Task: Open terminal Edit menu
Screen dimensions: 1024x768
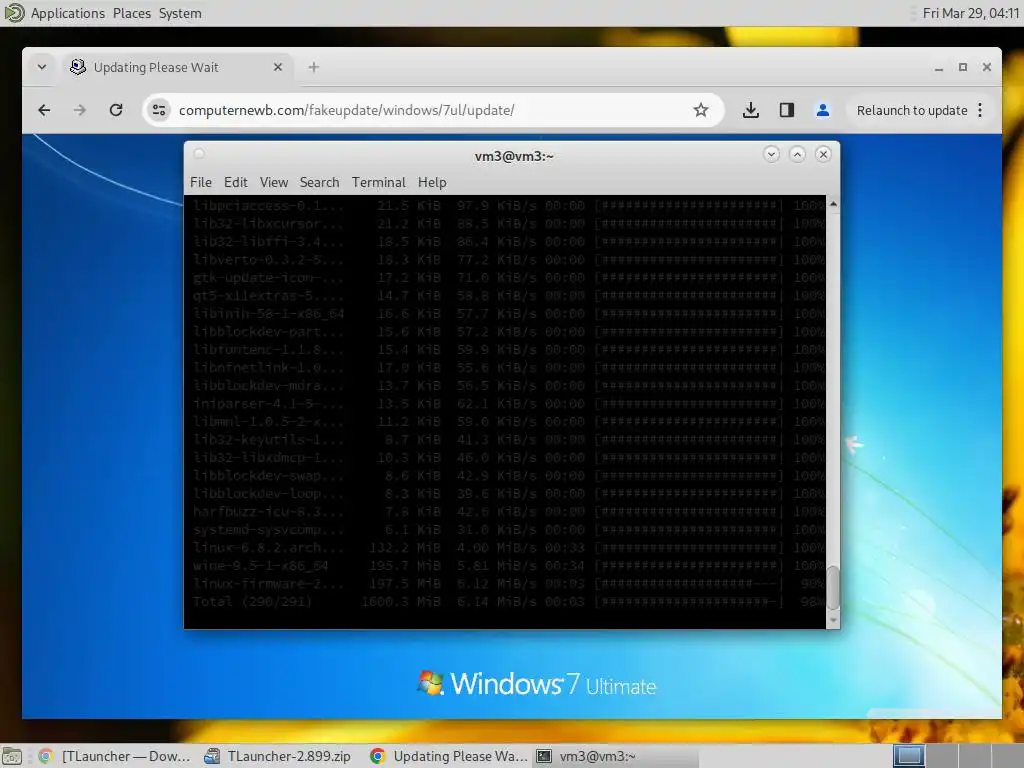Action: [236, 182]
